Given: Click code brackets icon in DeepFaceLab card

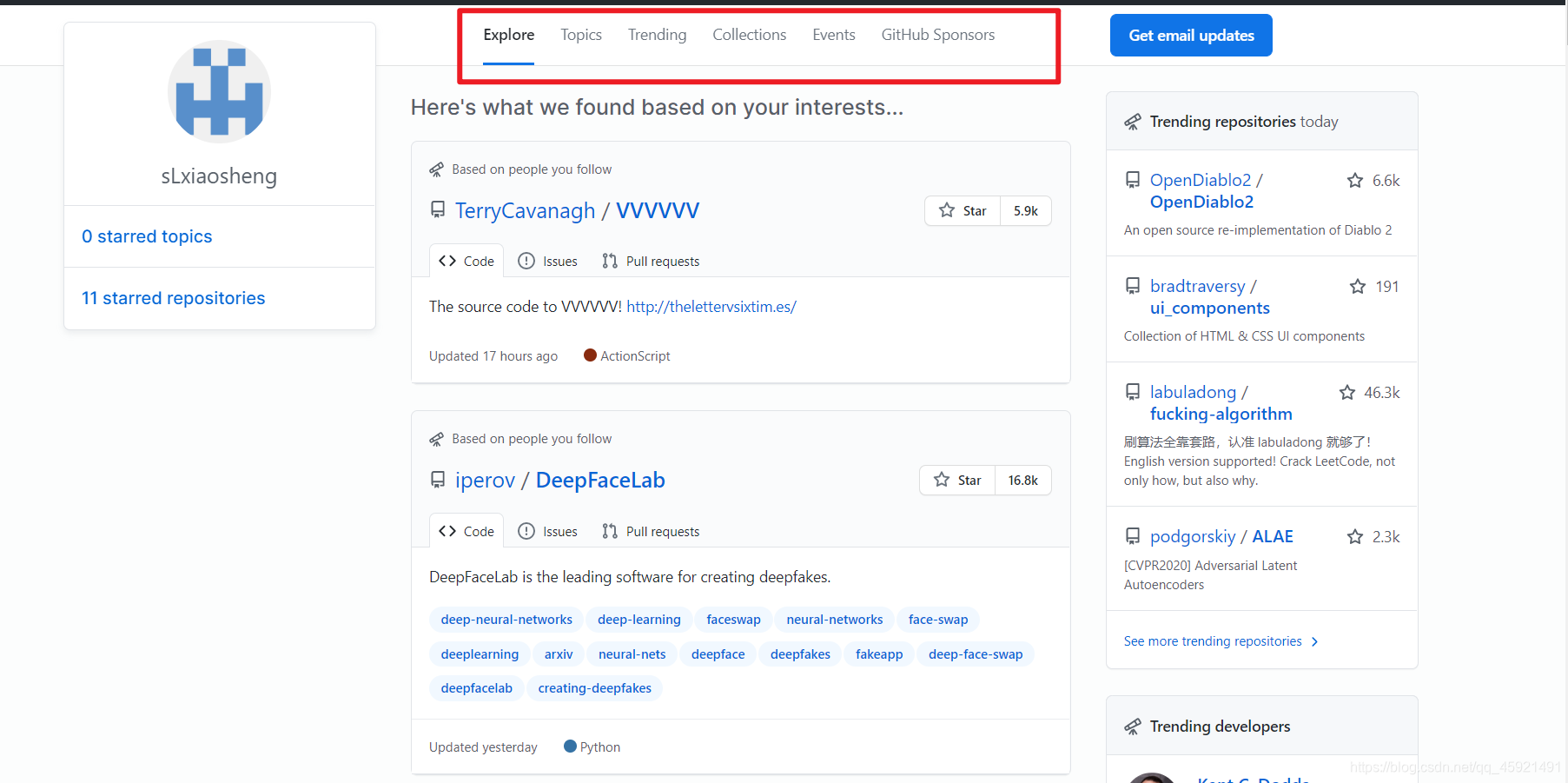Looking at the screenshot, I should coord(447,531).
